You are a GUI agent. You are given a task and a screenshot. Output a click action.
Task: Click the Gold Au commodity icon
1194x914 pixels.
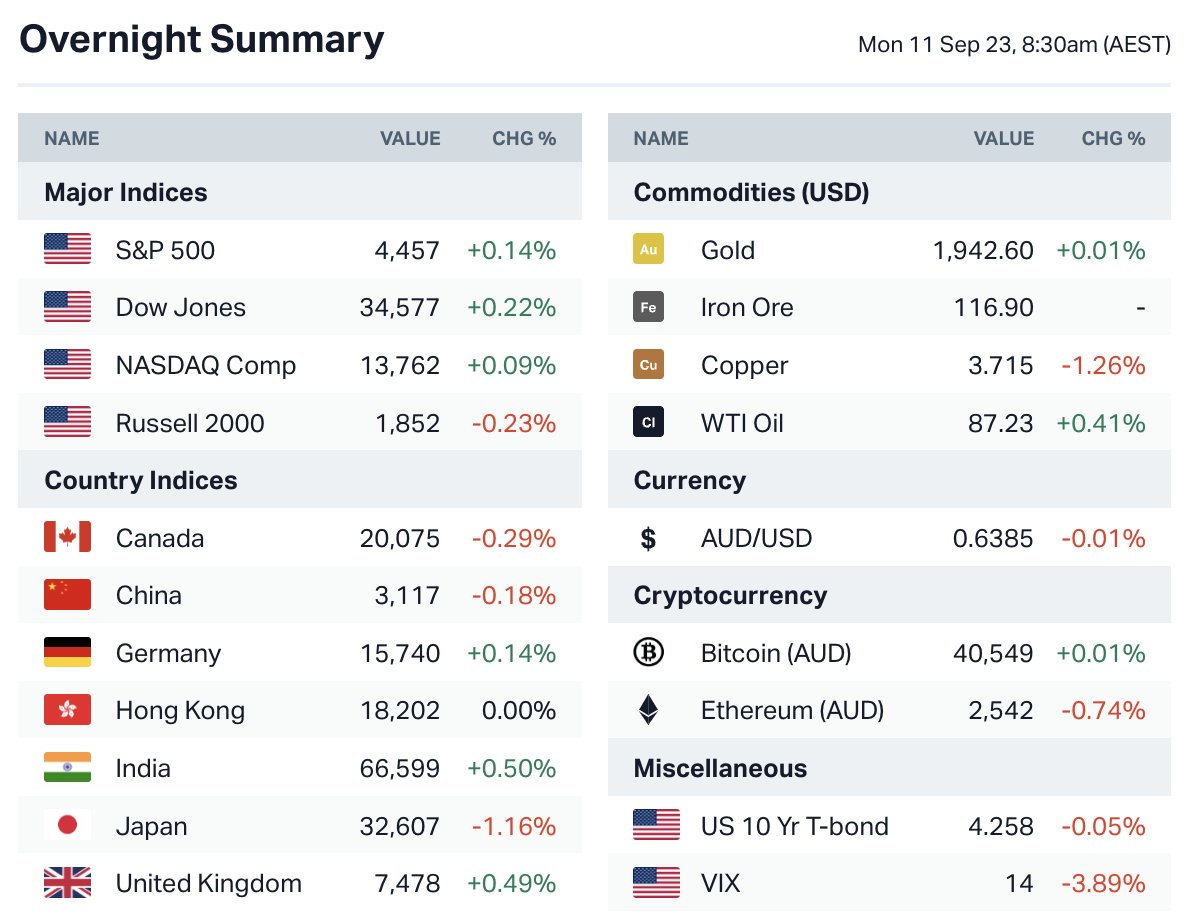648,250
